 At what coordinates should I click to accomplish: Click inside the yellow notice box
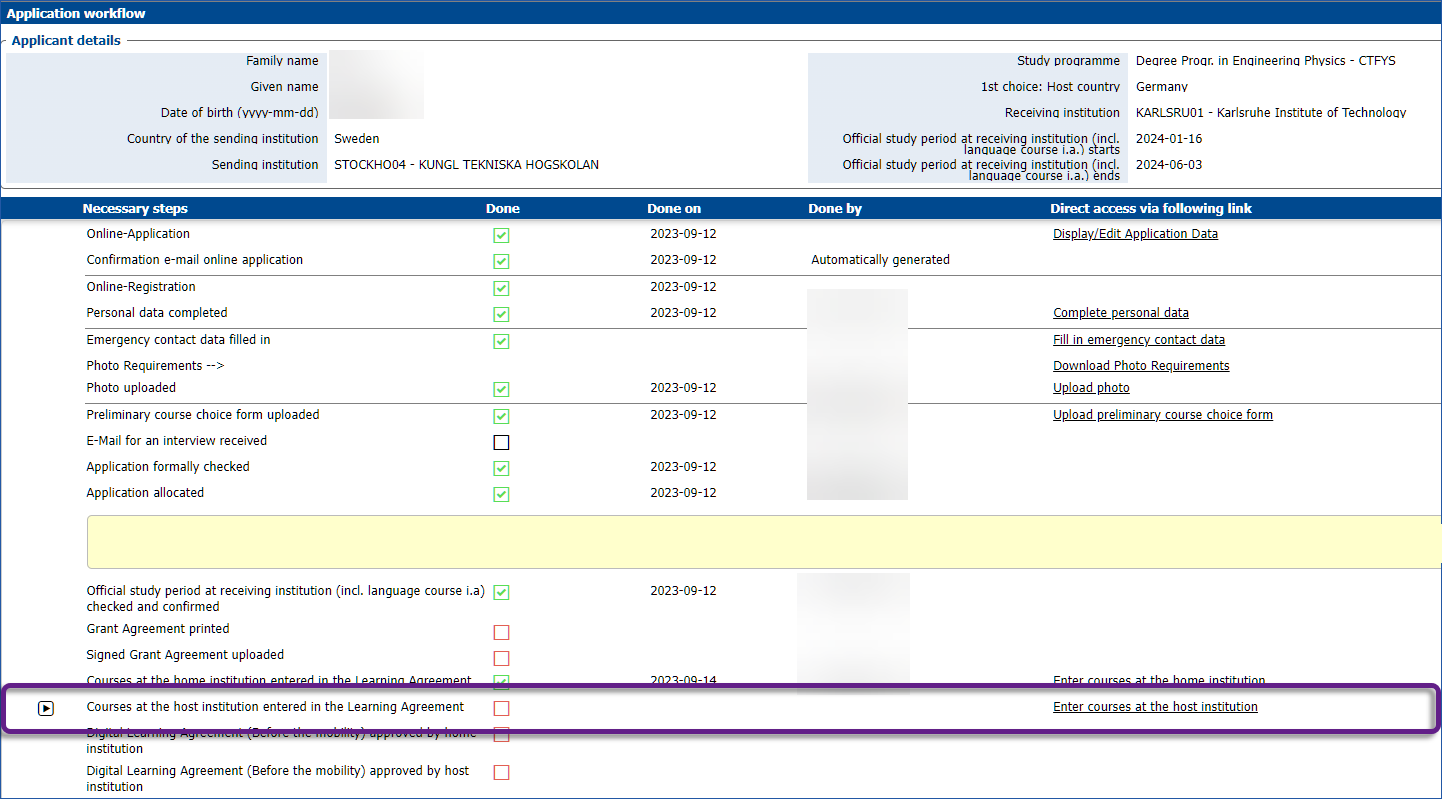coord(760,542)
